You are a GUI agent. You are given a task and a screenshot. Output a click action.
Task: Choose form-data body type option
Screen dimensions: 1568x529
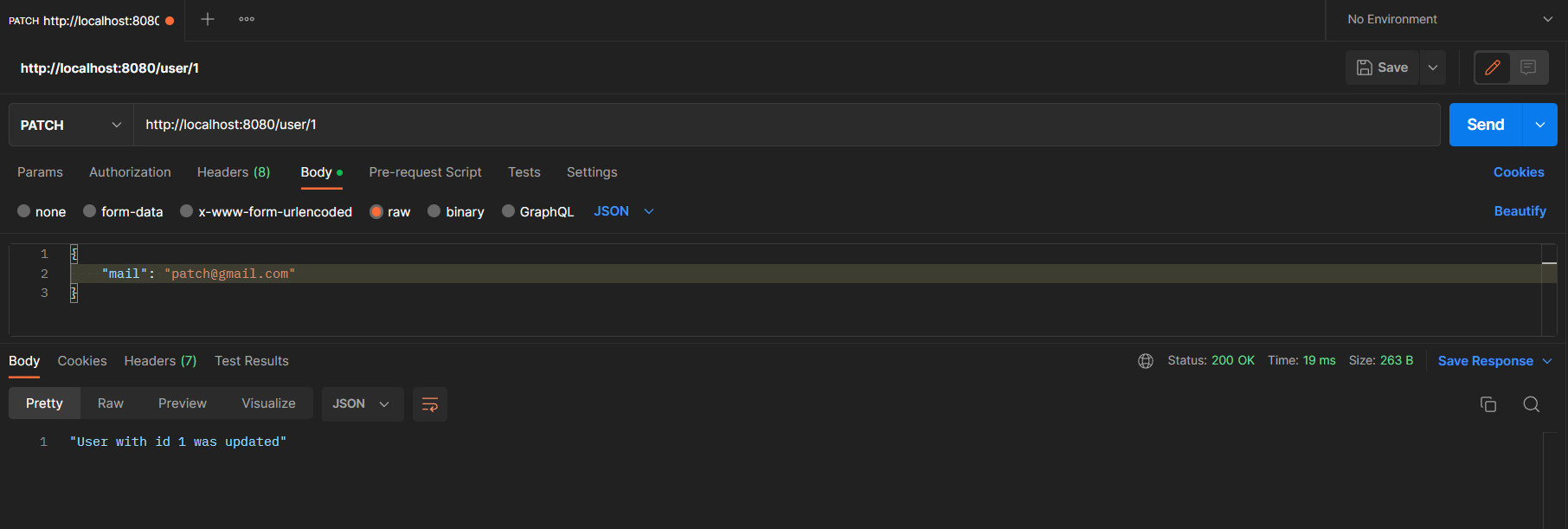point(89,211)
